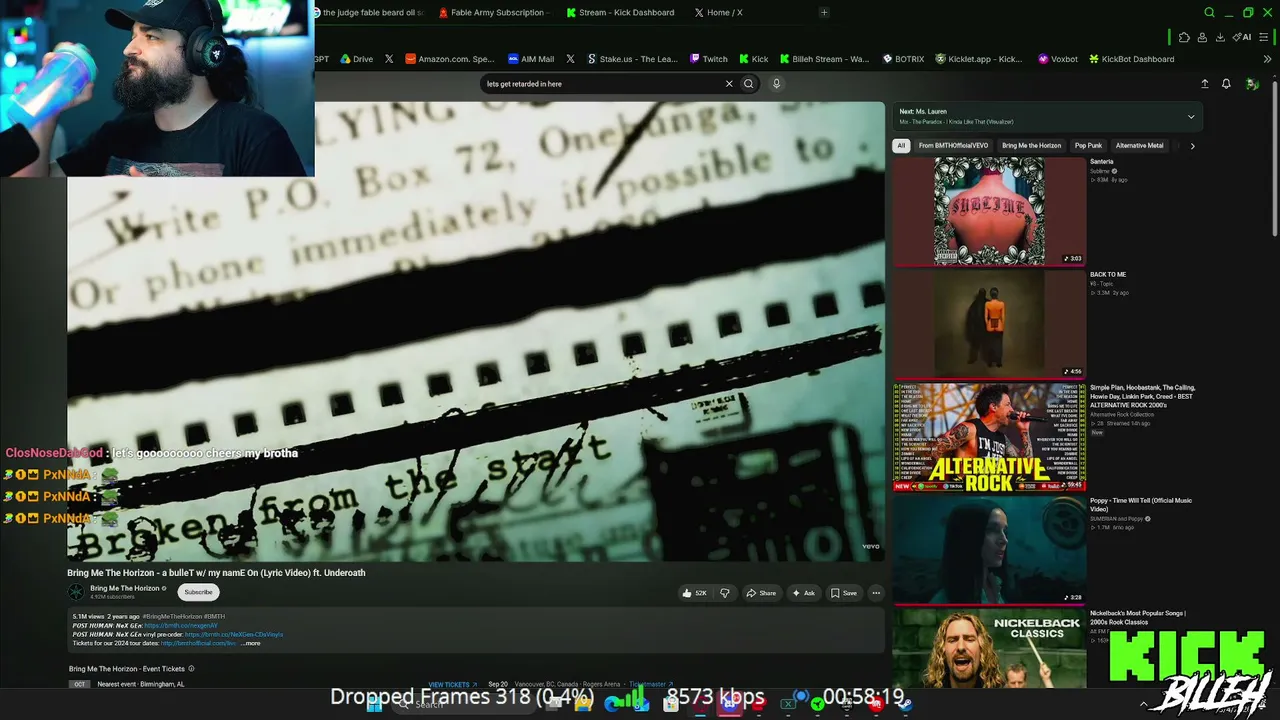
Task: Show more filter chips with right arrow
Action: tap(1192, 146)
